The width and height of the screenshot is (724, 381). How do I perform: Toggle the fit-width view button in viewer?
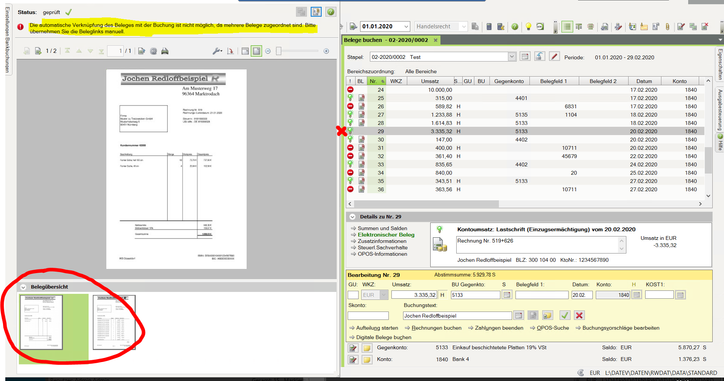pyautogui.click(x=245, y=51)
